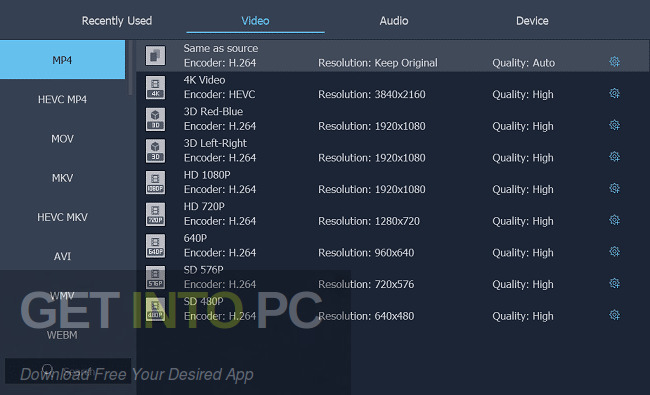The height and width of the screenshot is (395, 650).
Task: Select HEVC MKV format in sidebar
Action: point(62,217)
